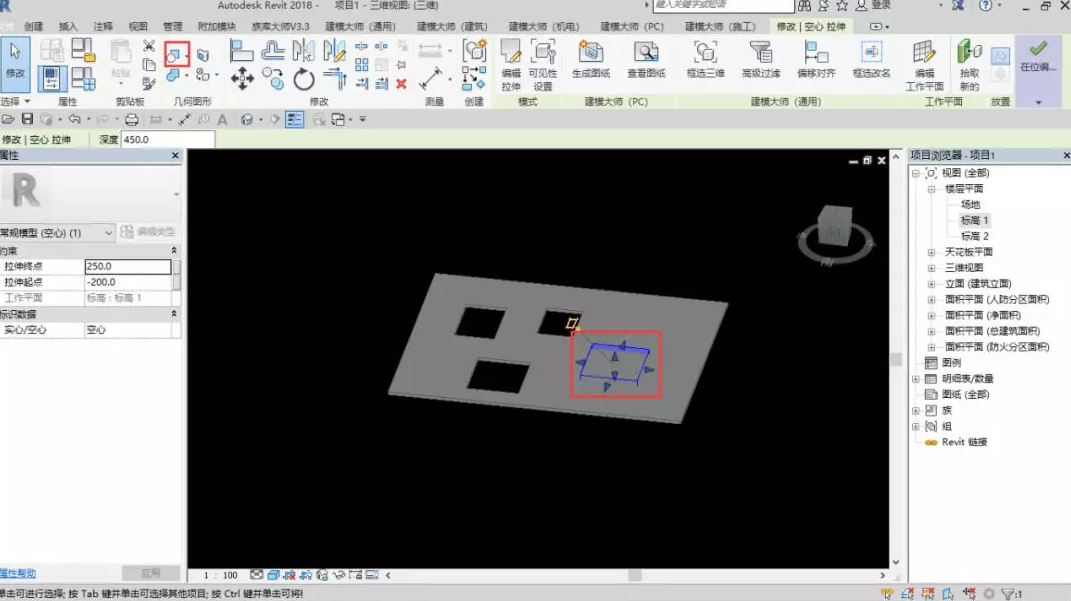
Task: Select the 修改 (Modify) arrow tool
Action: click(x=15, y=60)
